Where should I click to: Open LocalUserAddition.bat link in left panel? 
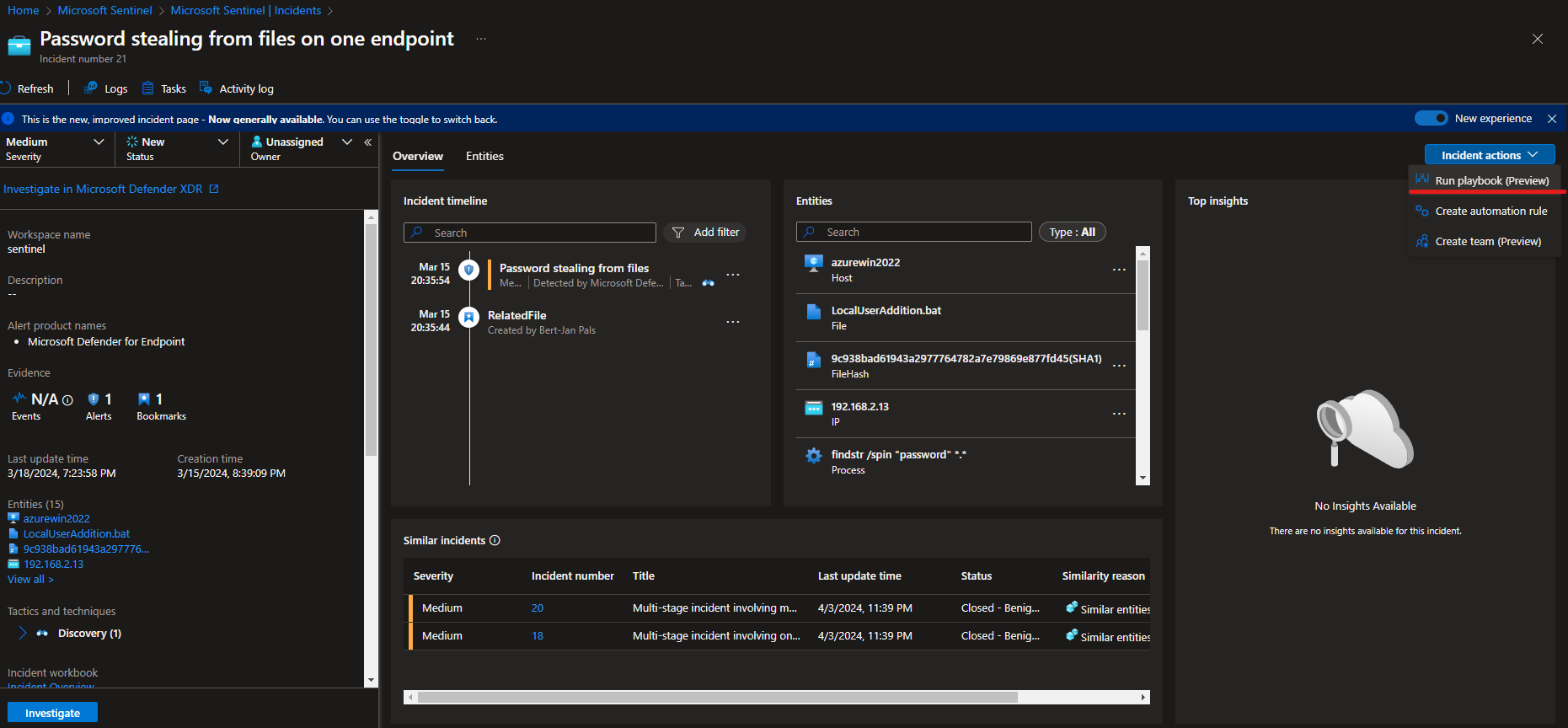coord(77,533)
